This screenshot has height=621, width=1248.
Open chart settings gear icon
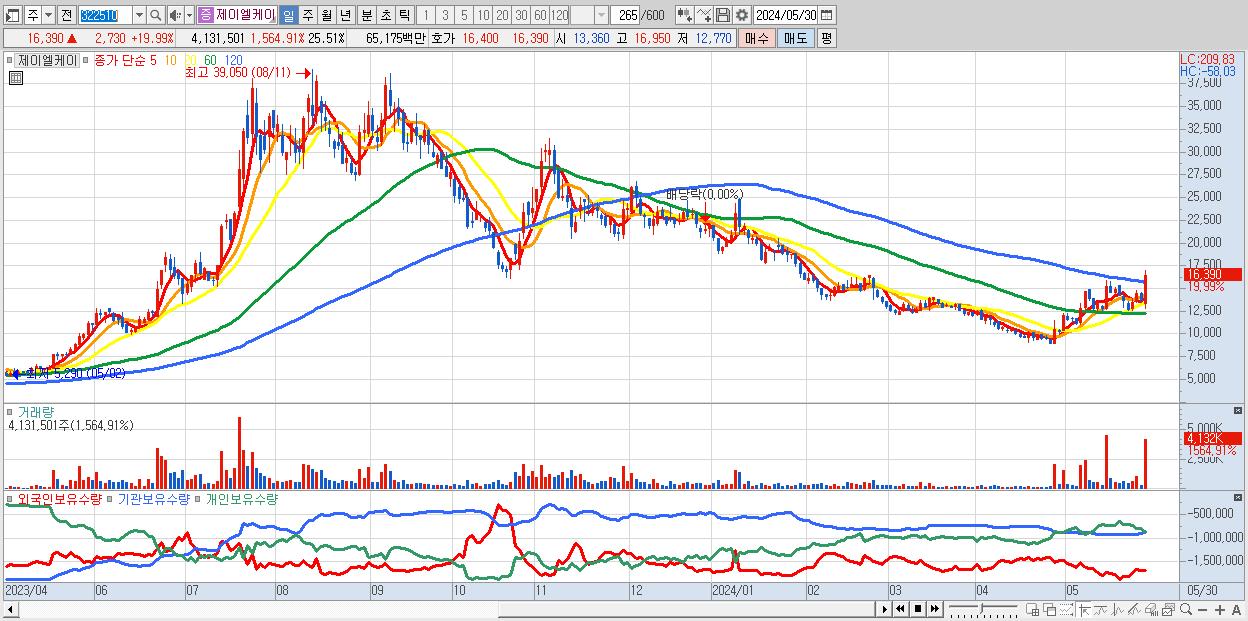(741, 15)
